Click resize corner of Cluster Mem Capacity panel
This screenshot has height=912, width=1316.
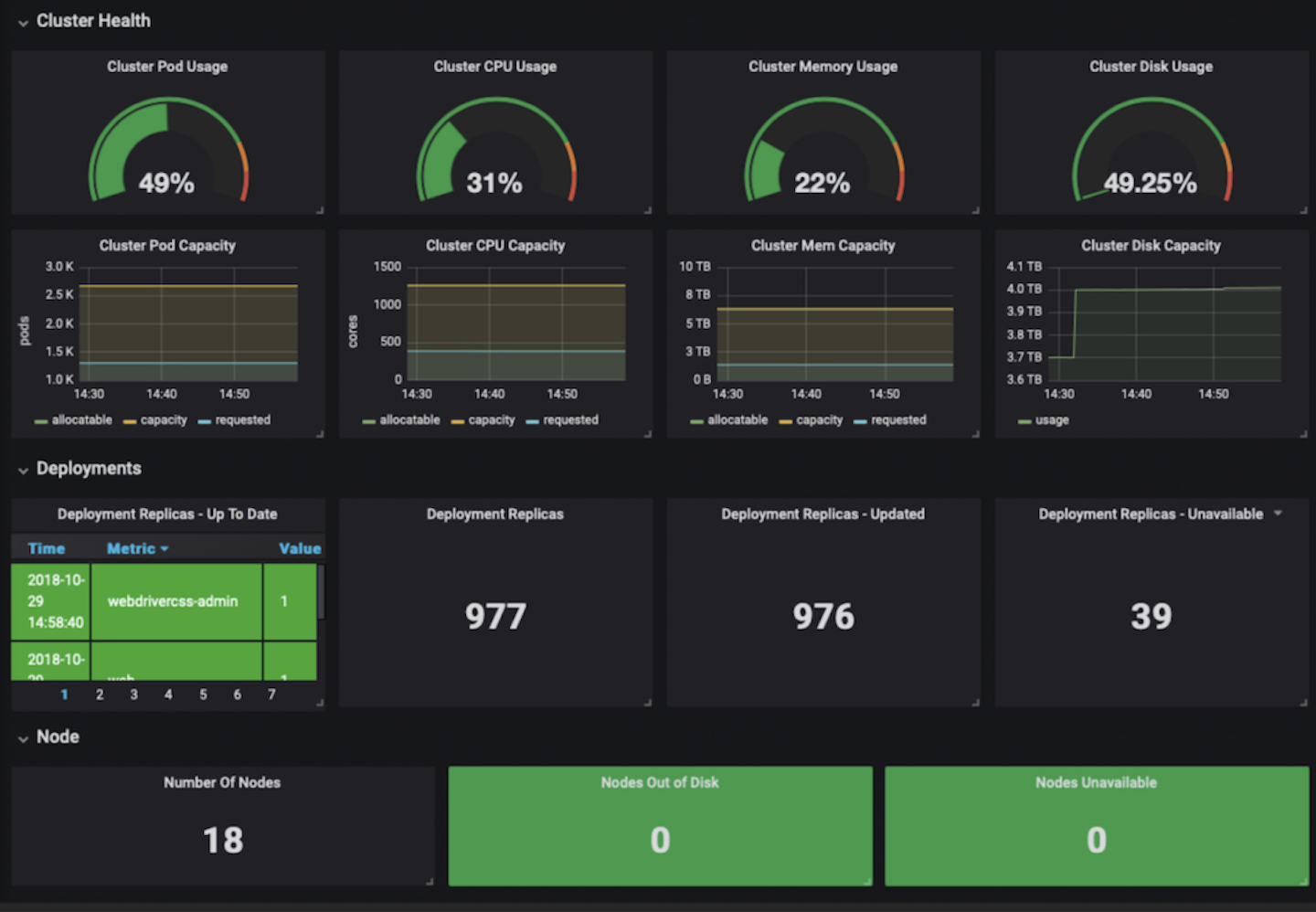click(975, 433)
